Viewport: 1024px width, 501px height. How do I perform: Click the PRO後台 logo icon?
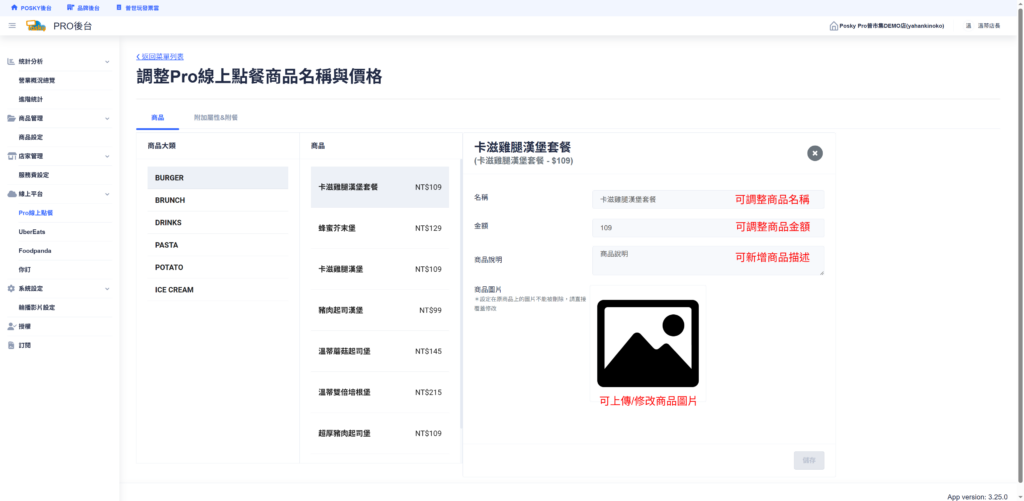point(36,25)
